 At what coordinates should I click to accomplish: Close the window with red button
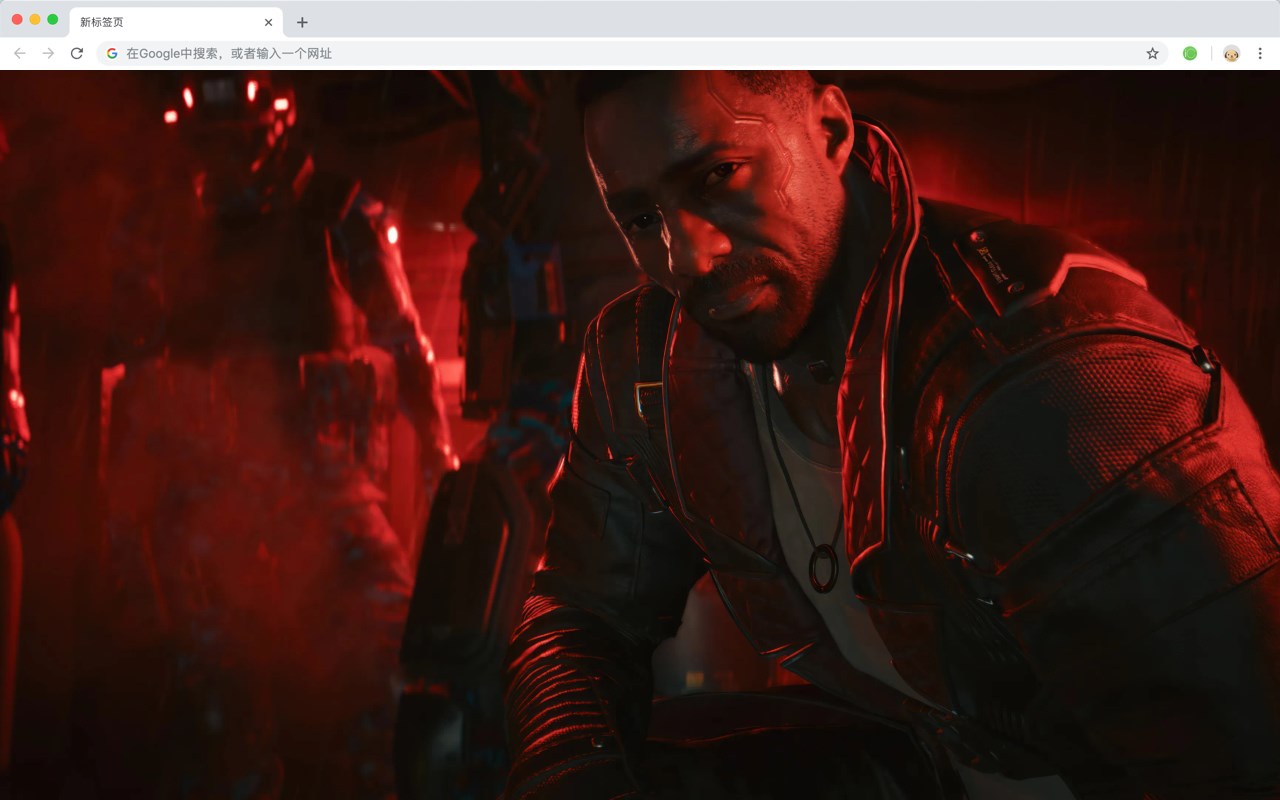[17, 19]
